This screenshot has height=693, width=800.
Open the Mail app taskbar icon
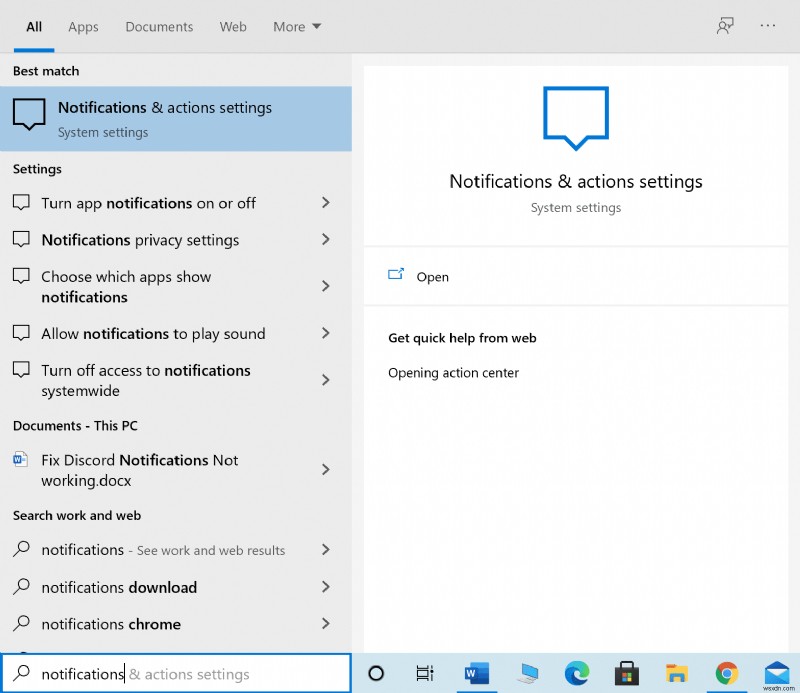(x=777, y=673)
